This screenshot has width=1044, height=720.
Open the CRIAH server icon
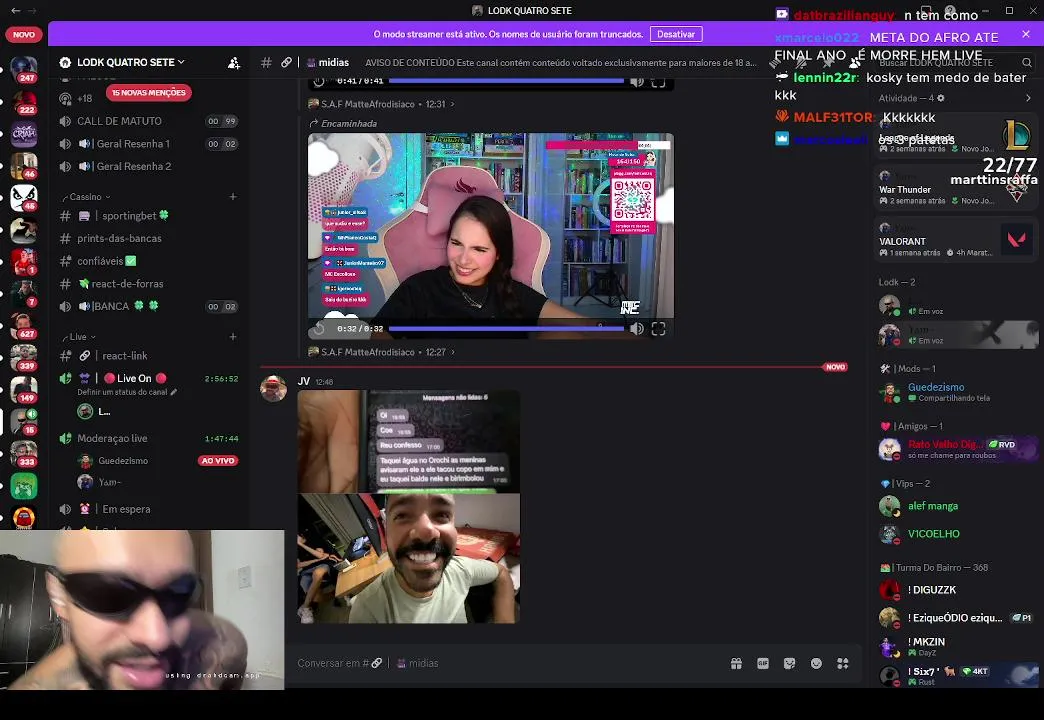tap(24, 134)
